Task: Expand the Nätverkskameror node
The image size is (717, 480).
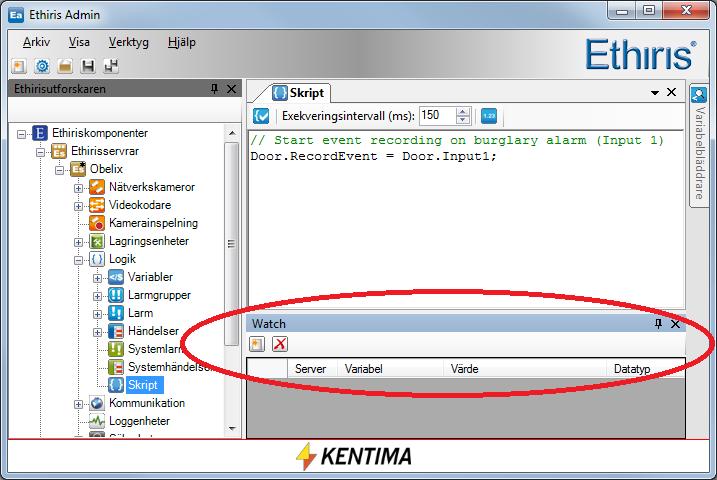Action: (78, 188)
